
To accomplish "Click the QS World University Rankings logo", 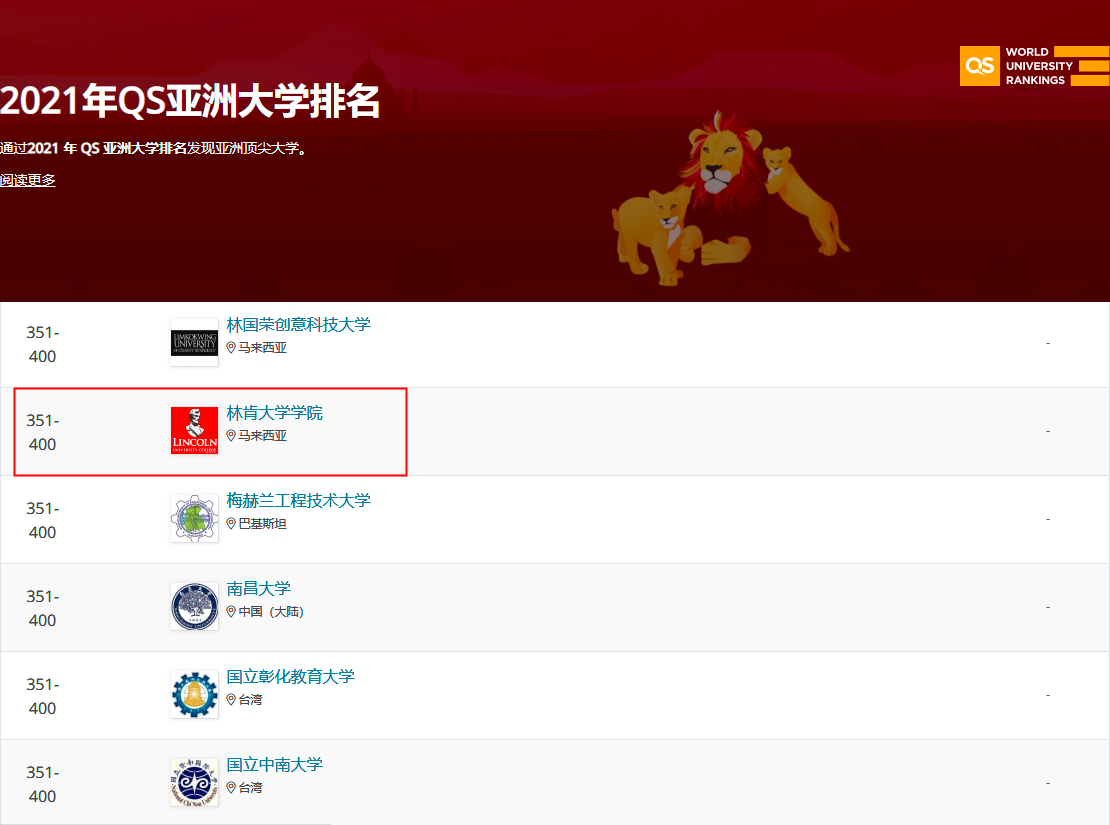I will [1034, 66].
